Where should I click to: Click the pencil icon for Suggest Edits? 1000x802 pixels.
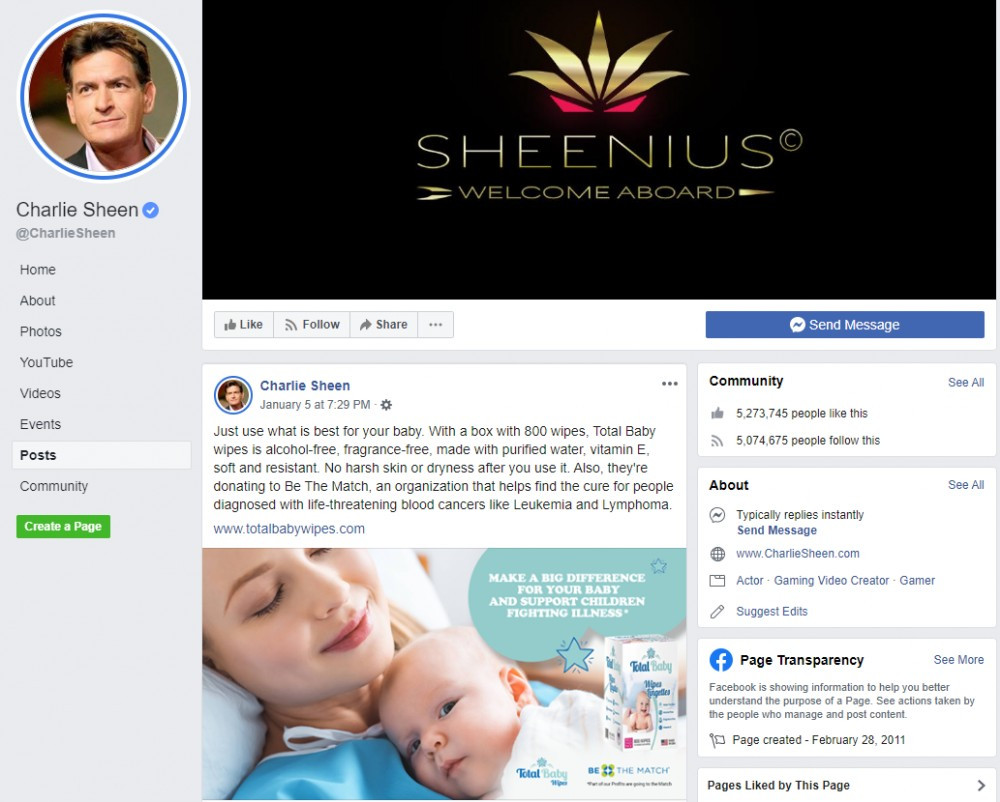click(717, 612)
